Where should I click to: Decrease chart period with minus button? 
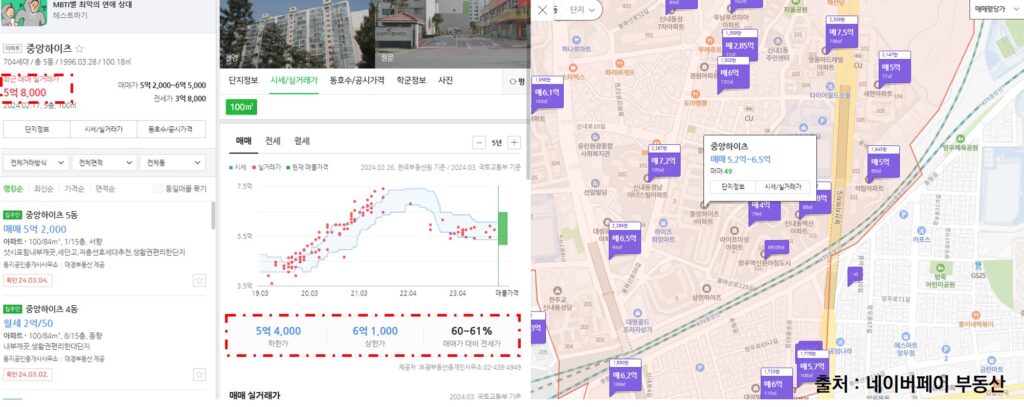tap(479, 142)
